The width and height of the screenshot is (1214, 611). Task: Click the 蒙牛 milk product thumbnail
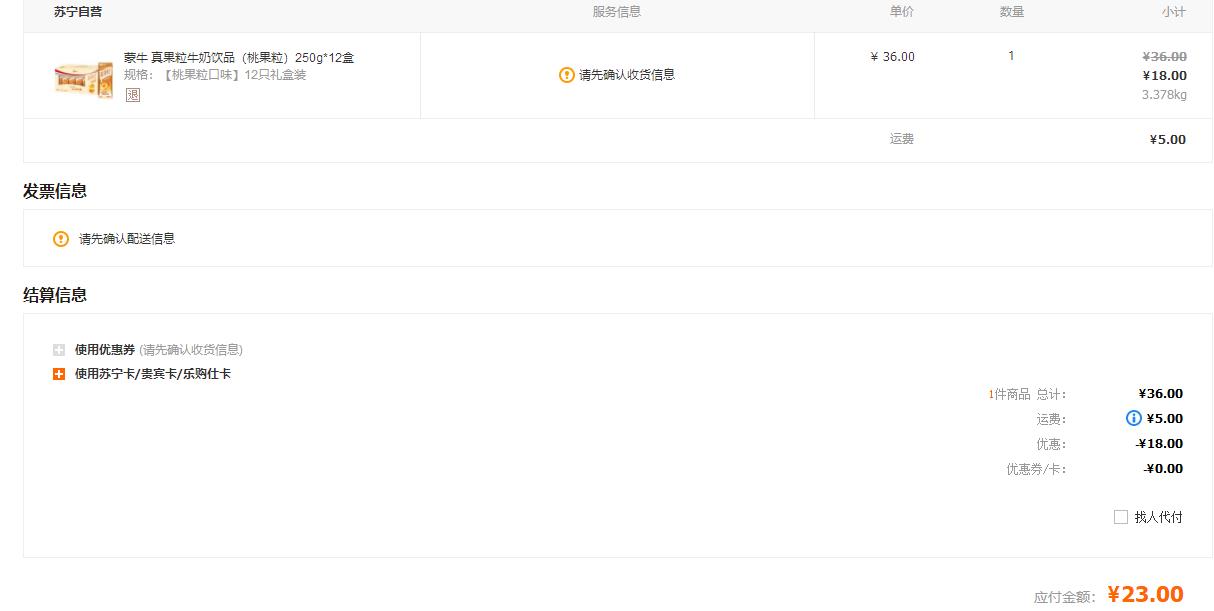pos(84,78)
